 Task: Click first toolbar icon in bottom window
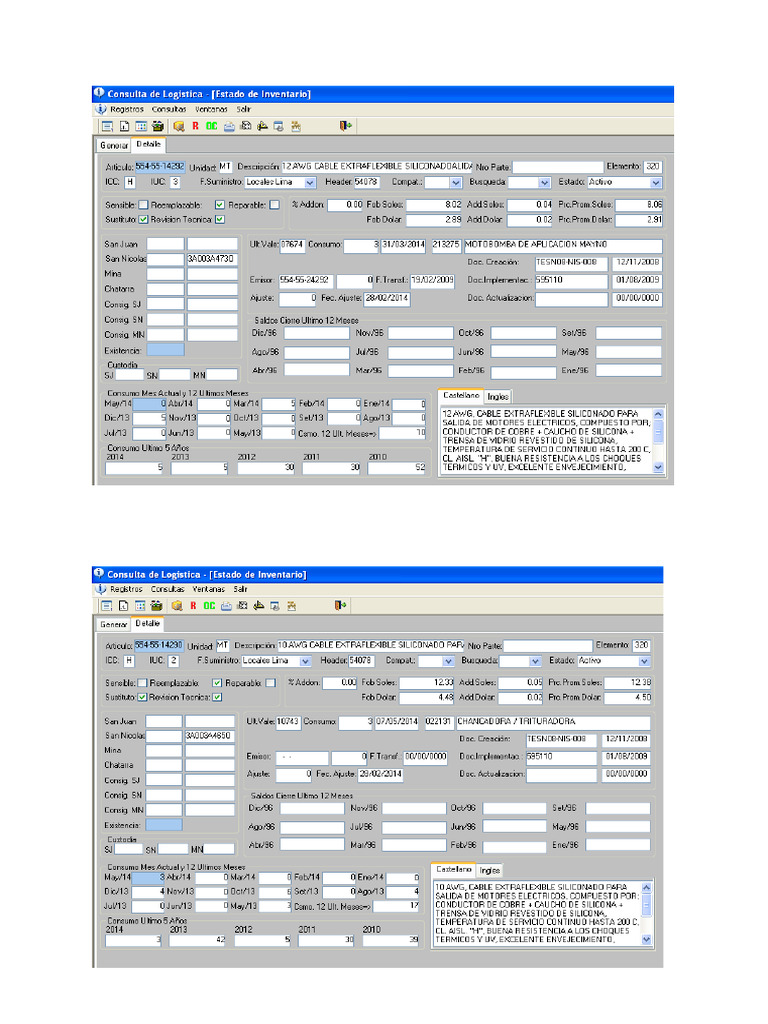click(105, 605)
